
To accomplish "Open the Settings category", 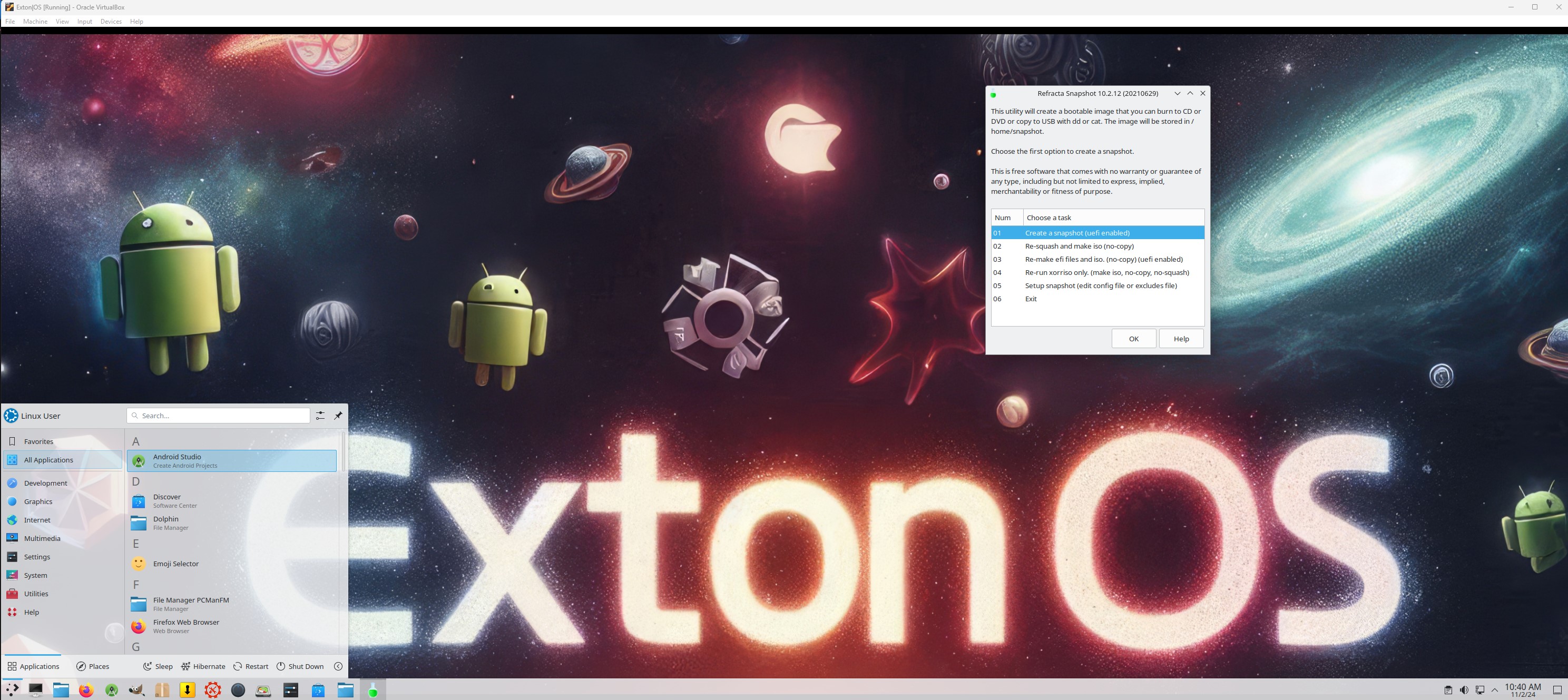I will click(x=63, y=557).
